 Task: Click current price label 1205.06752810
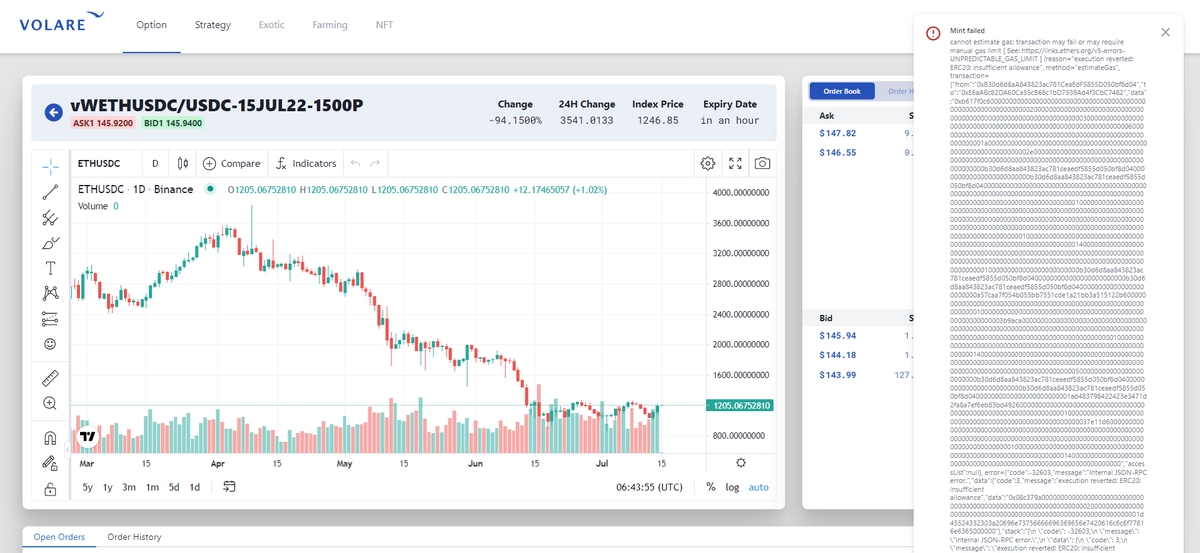pyautogui.click(x=739, y=406)
